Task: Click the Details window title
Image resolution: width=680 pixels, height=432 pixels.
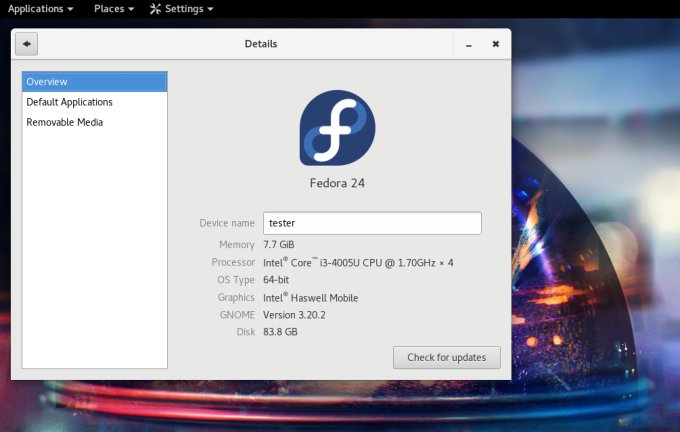Action: [261, 44]
